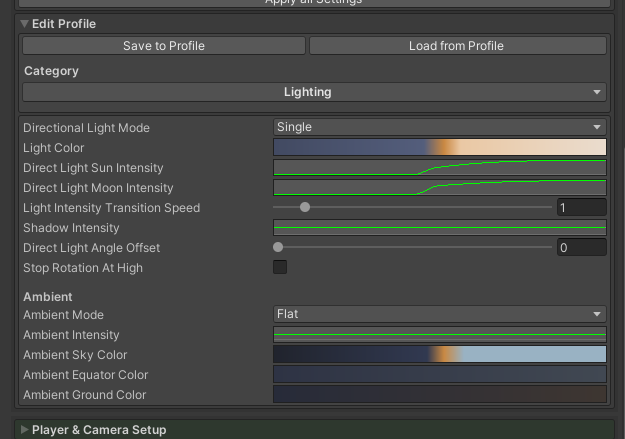Open Ambient Equator Color gradient
The image size is (625, 439).
click(440, 374)
